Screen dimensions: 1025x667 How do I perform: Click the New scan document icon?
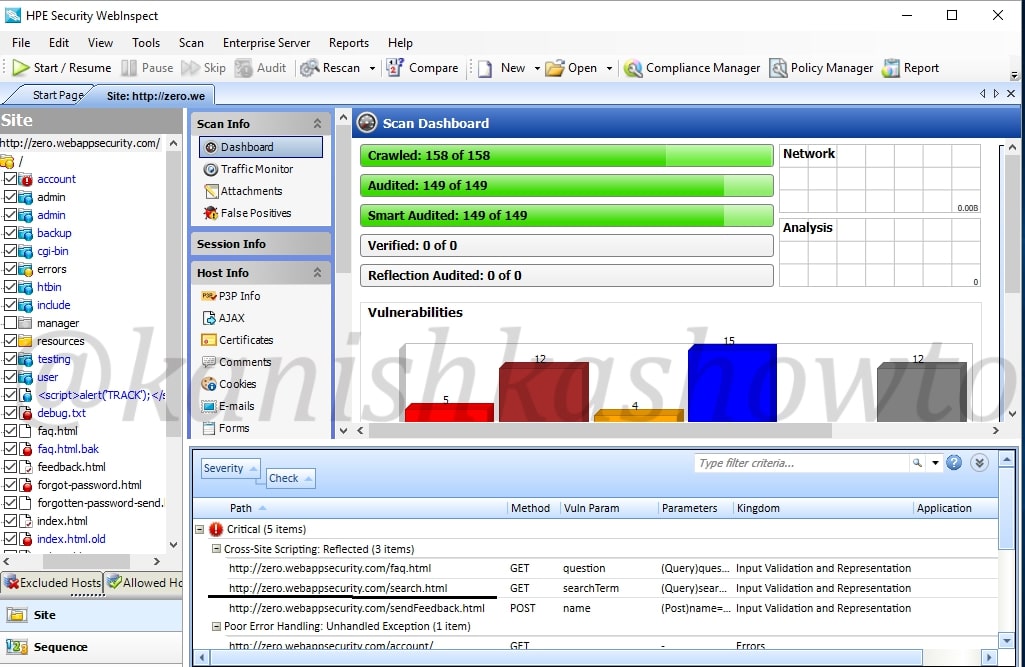pyautogui.click(x=485, y=68)
